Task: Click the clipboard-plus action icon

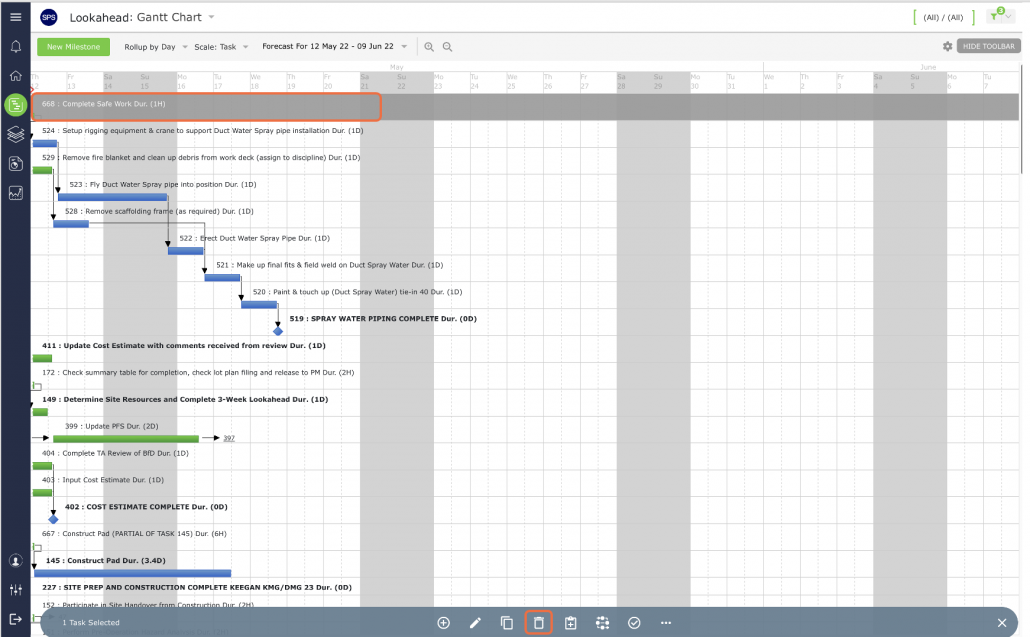Action: 571,623
